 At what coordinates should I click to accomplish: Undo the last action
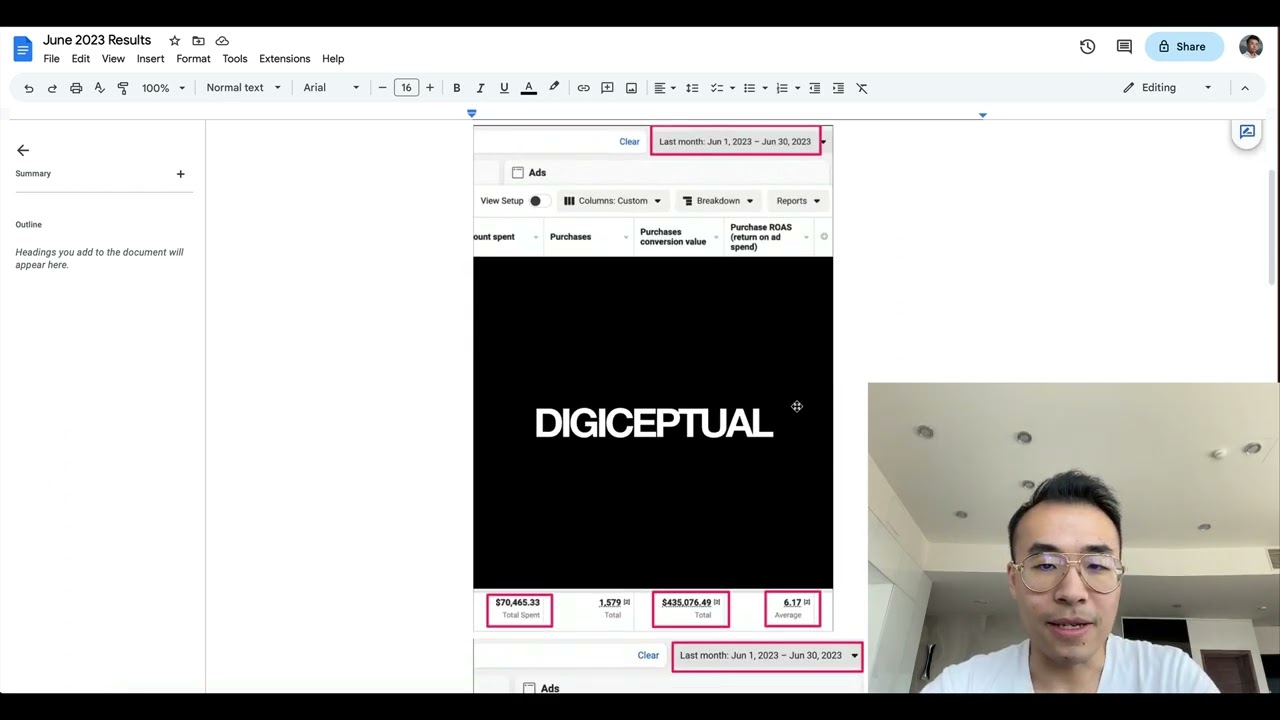[x=29, y=88]
